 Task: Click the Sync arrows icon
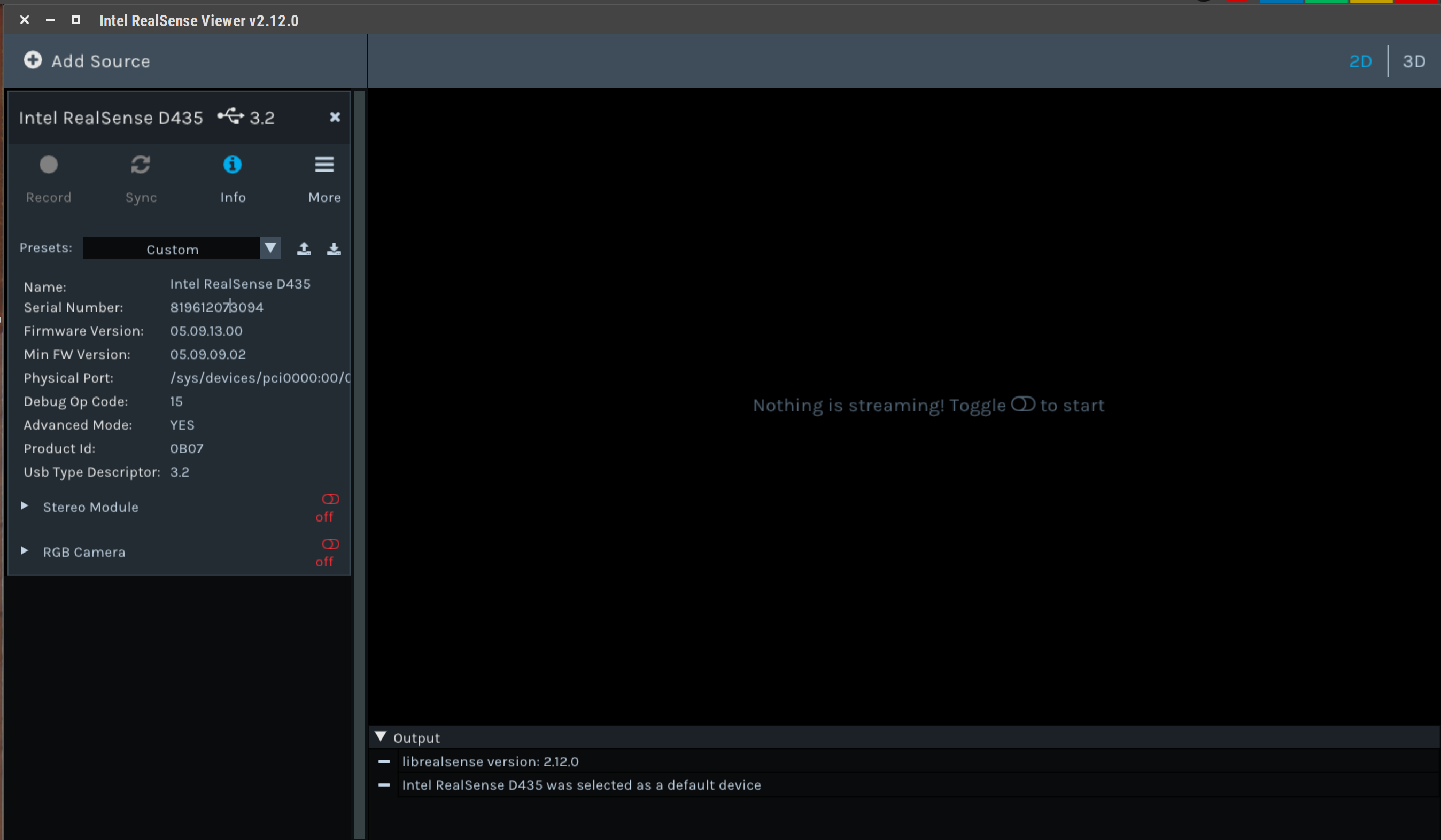coord(141,165)
